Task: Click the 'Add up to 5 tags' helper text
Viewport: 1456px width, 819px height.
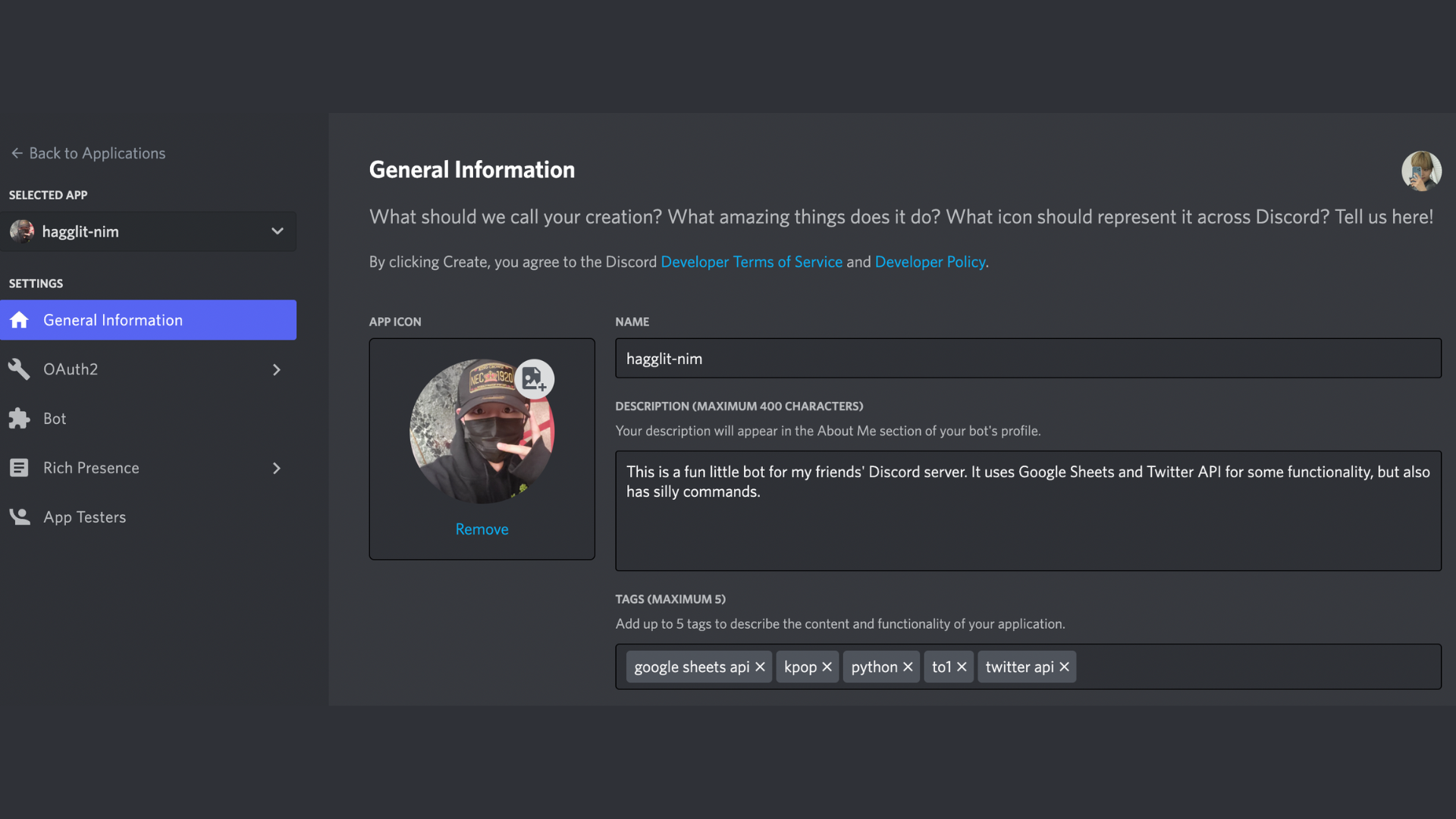Action: [839, 624]
